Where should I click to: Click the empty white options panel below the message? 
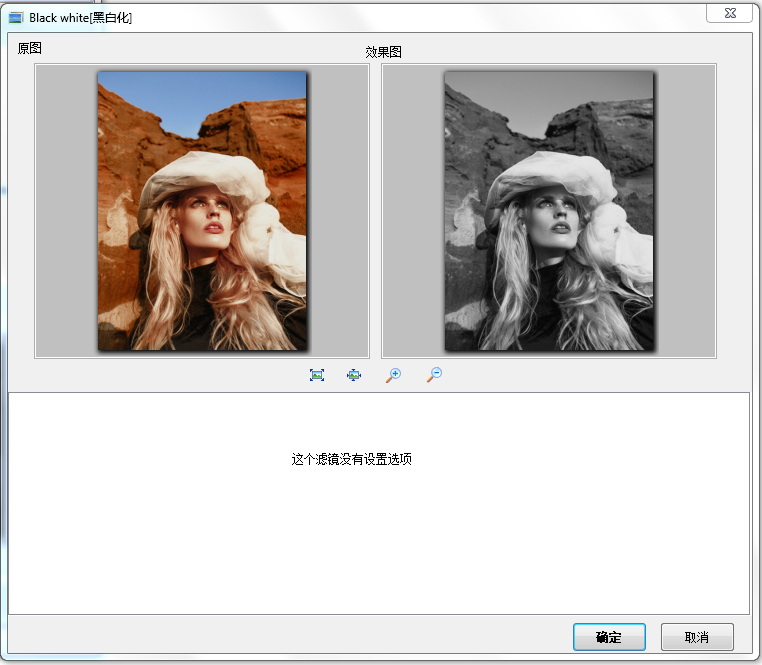click(378, 550)
